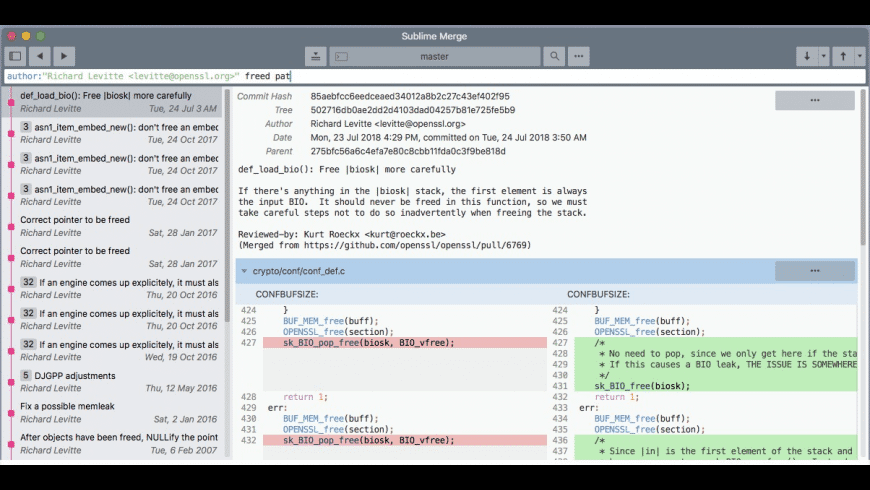Toggle the side bar panel icon
The width and height of the screenshot is (870, 490).
tap(15, 56)
